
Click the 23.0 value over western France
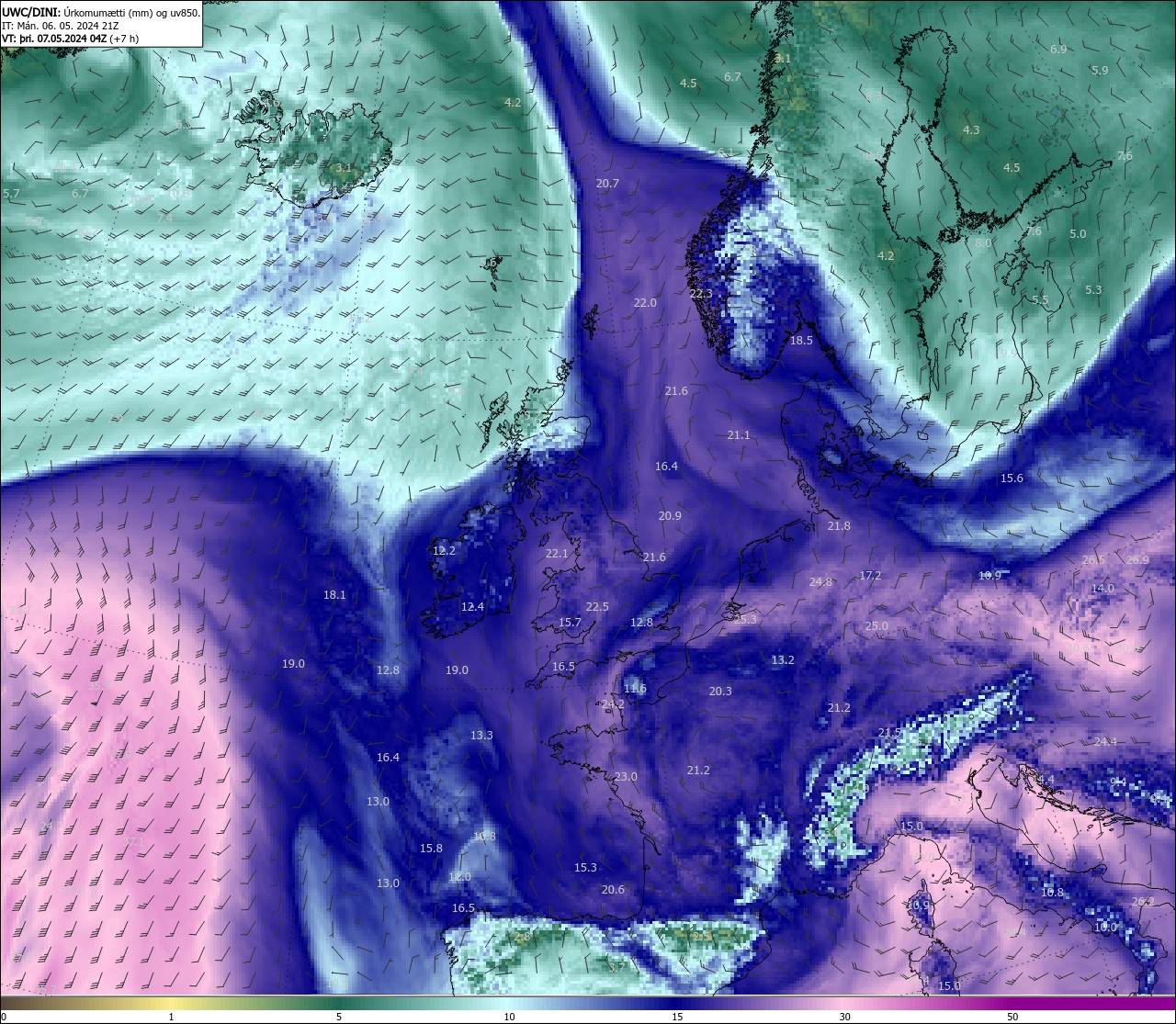point(626,777)
